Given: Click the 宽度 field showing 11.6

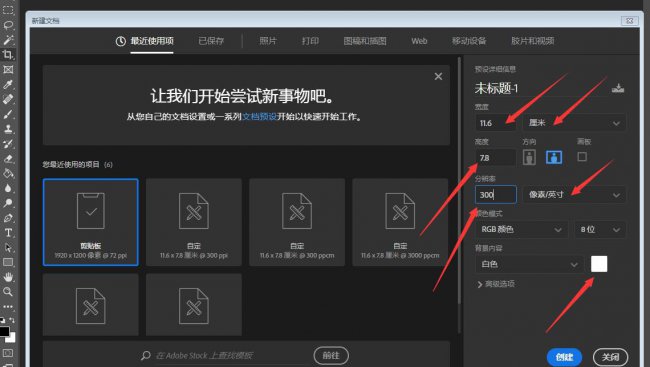Looking at the screenshot, I should [496, 123].
